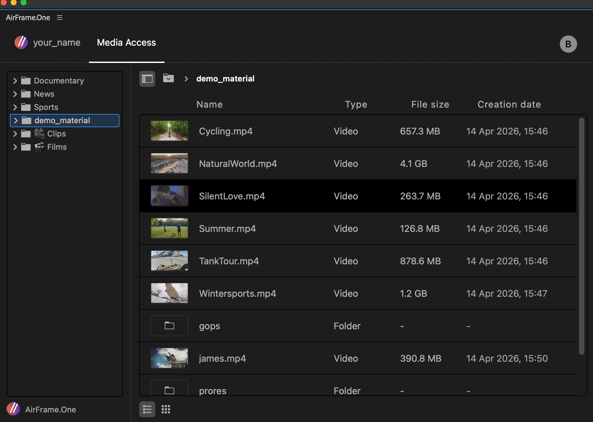Image resolution: width=593 pixels, height=422 pixels.
Task: Expand the Documentary folder
Action: pyautogui.click(x=15, y=81)
